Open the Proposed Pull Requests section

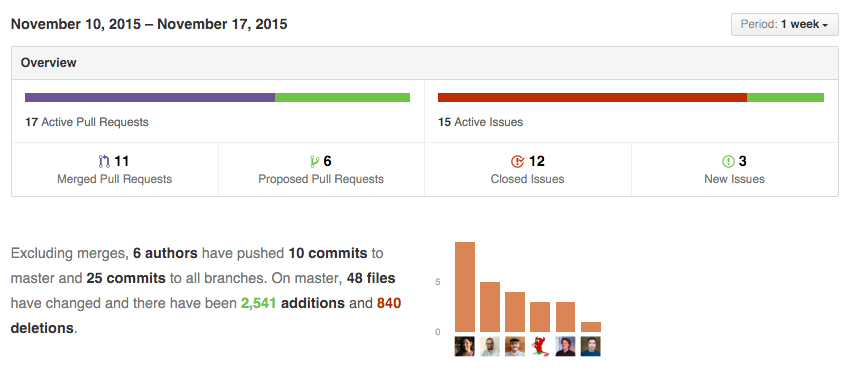[321, 169]
